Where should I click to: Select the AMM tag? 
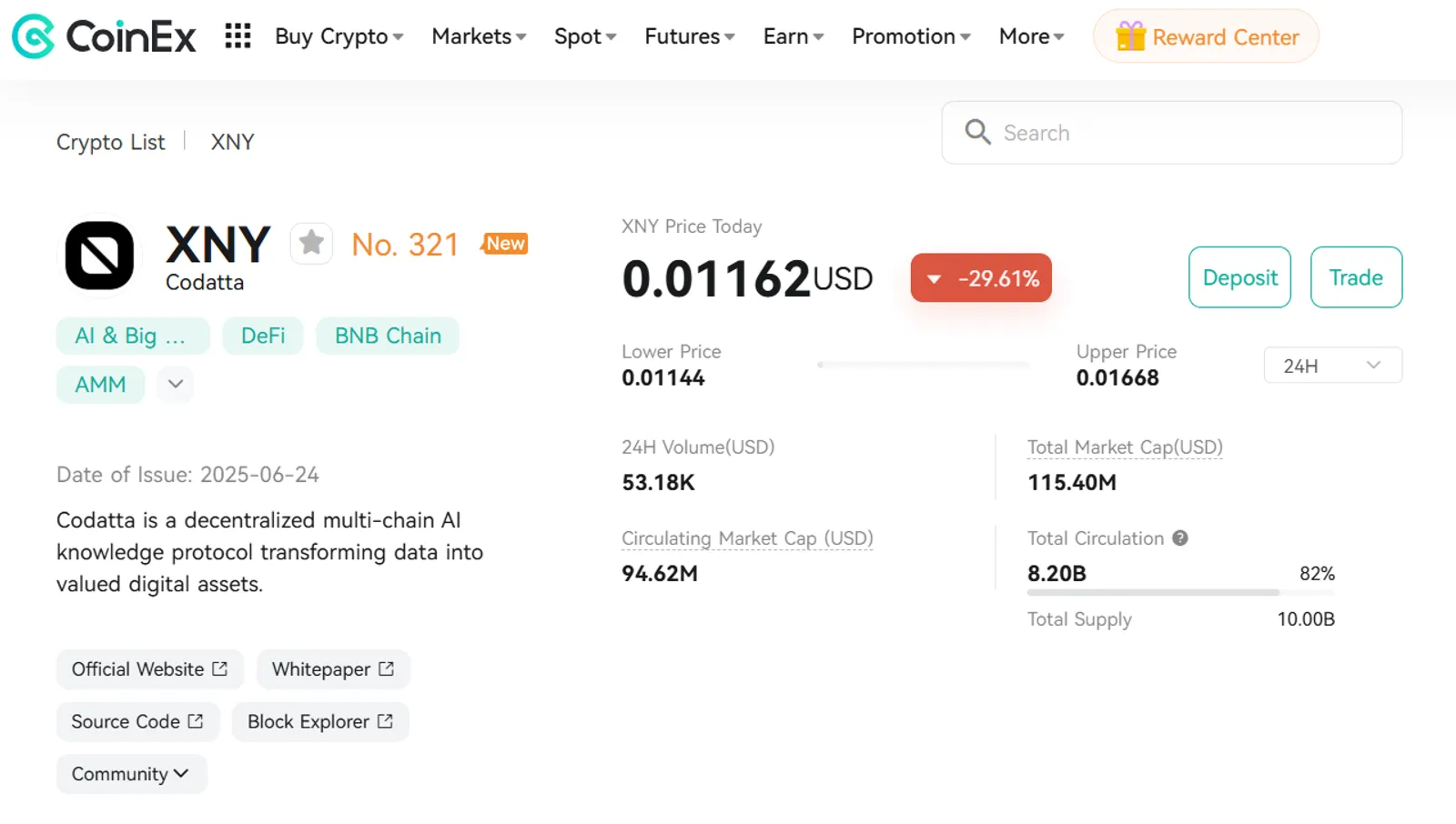click(x=100, y=384)
